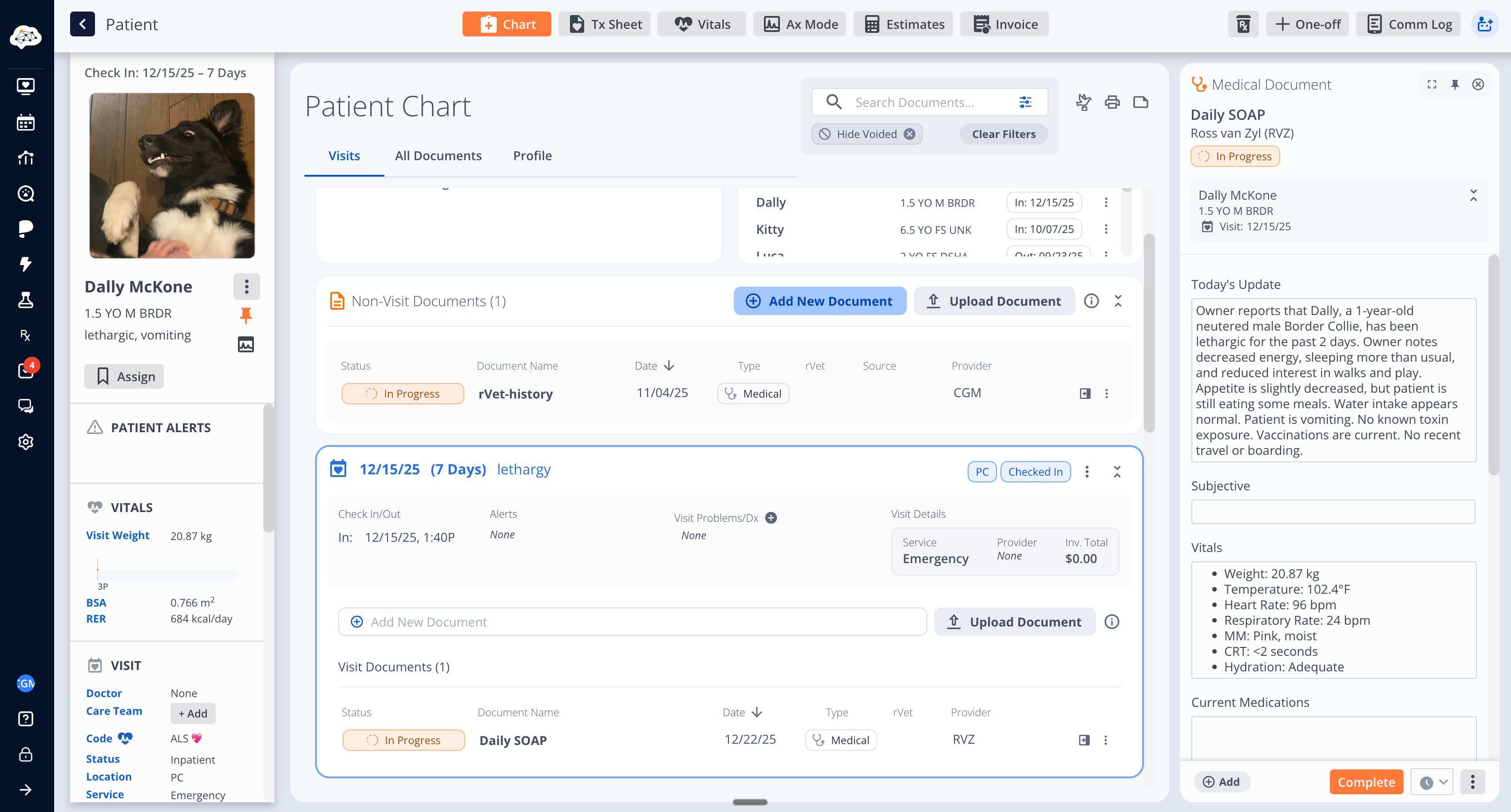Collapse the Non-Visit Documents section
1511x812 pixels.
tap(1117, 301)
